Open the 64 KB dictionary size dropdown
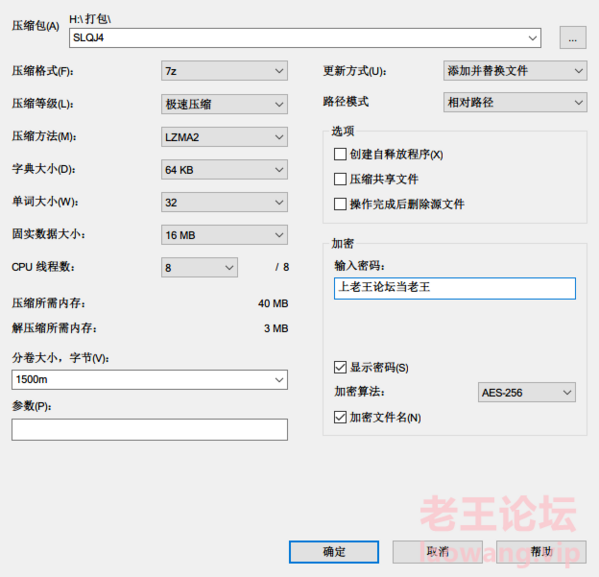Screen dimensions: 599x577 point(224,170)
